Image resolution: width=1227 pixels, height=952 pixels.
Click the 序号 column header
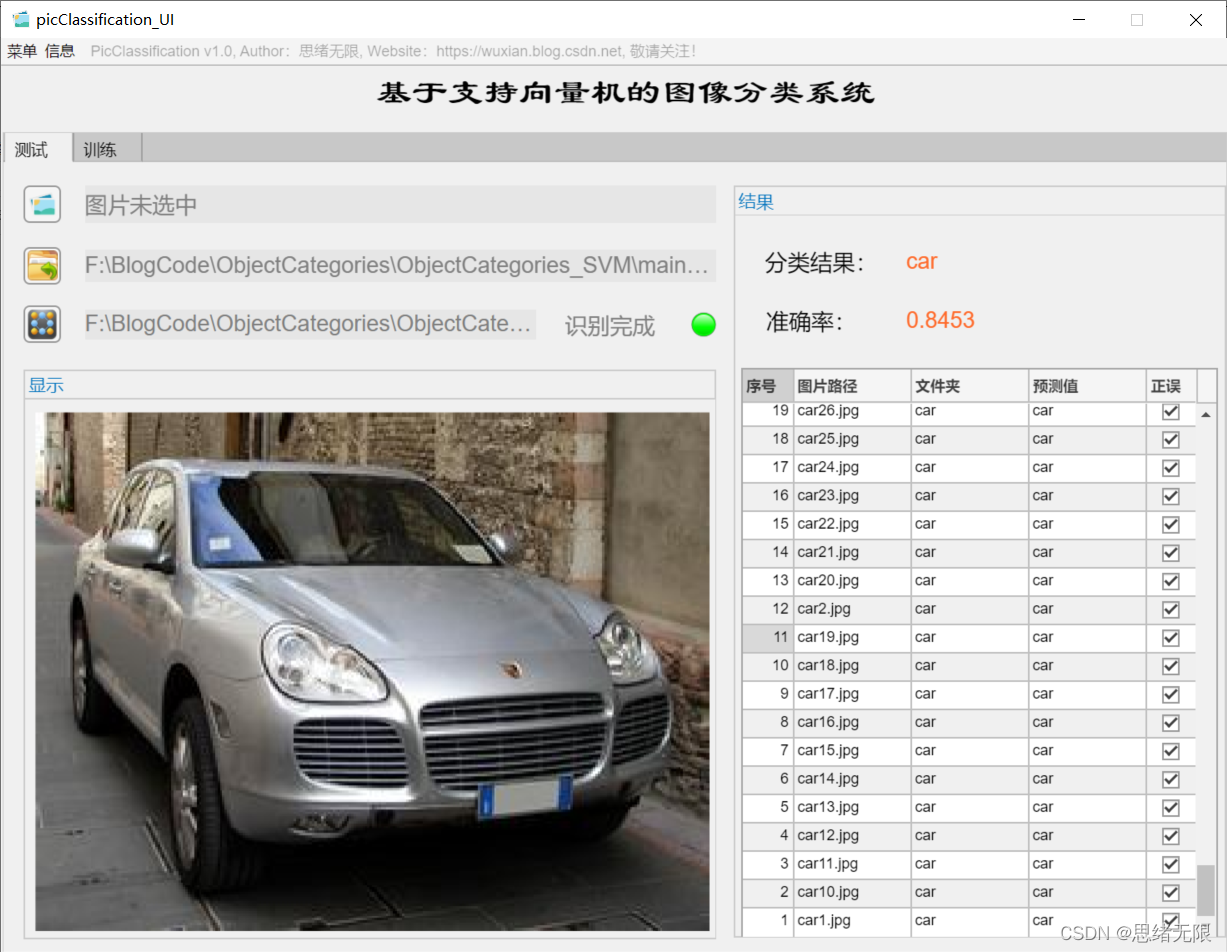coord(768,386)
